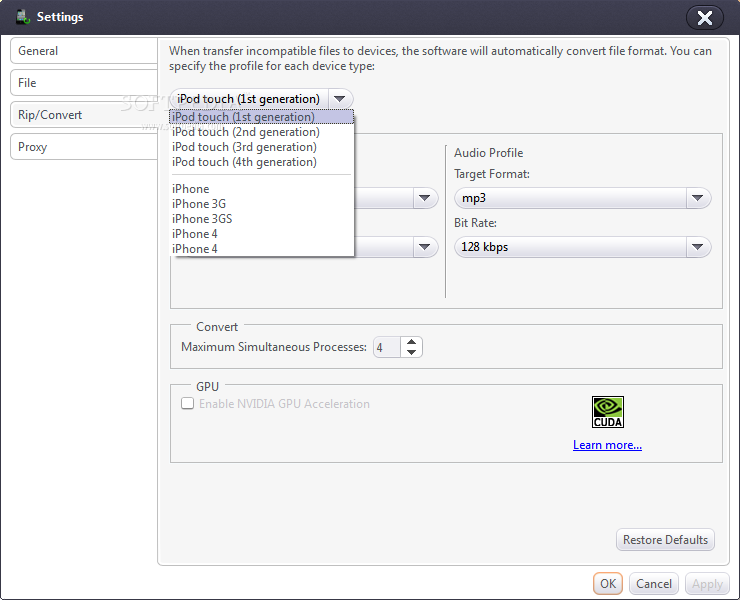The width and height of the screenshot is (740, 600).
Task: Select iPhone 3GS in the device list
Action: tap(261, 219)
